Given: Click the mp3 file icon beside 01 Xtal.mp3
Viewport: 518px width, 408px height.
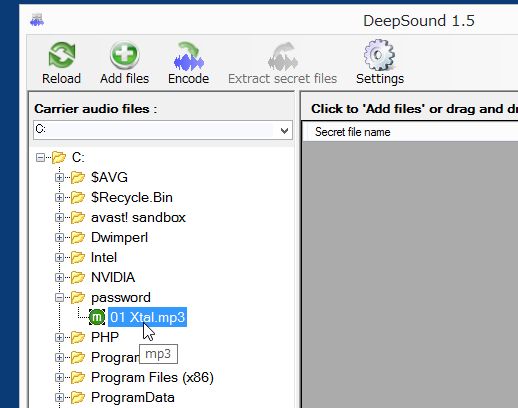Looking at the screenshot, I should pos(97,317).
